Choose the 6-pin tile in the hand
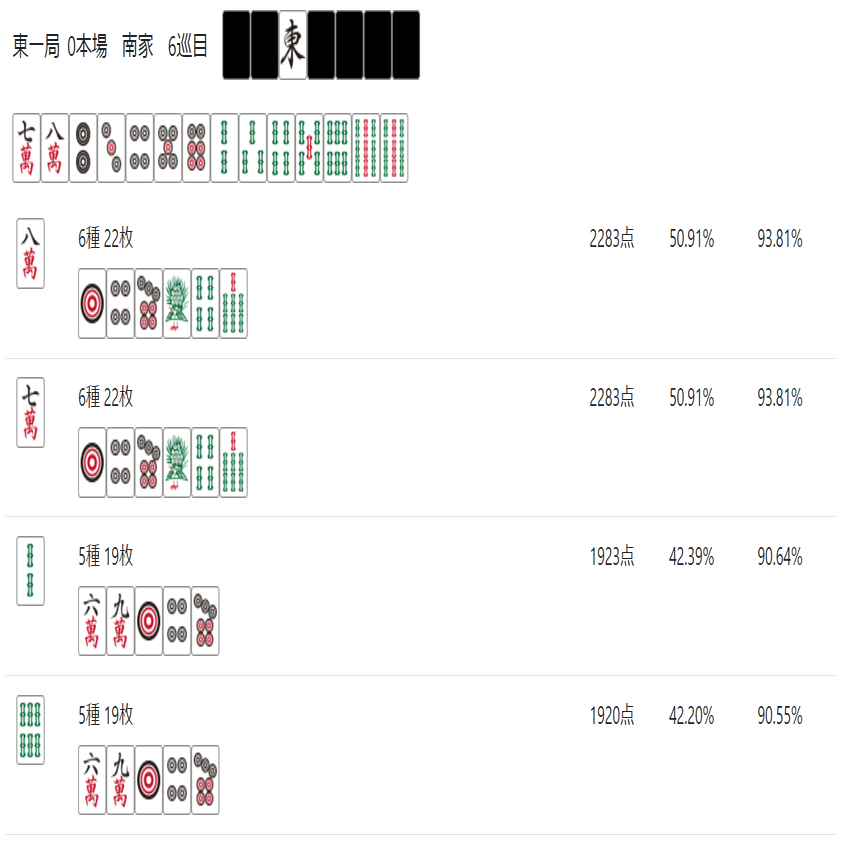 coord(196,148)
